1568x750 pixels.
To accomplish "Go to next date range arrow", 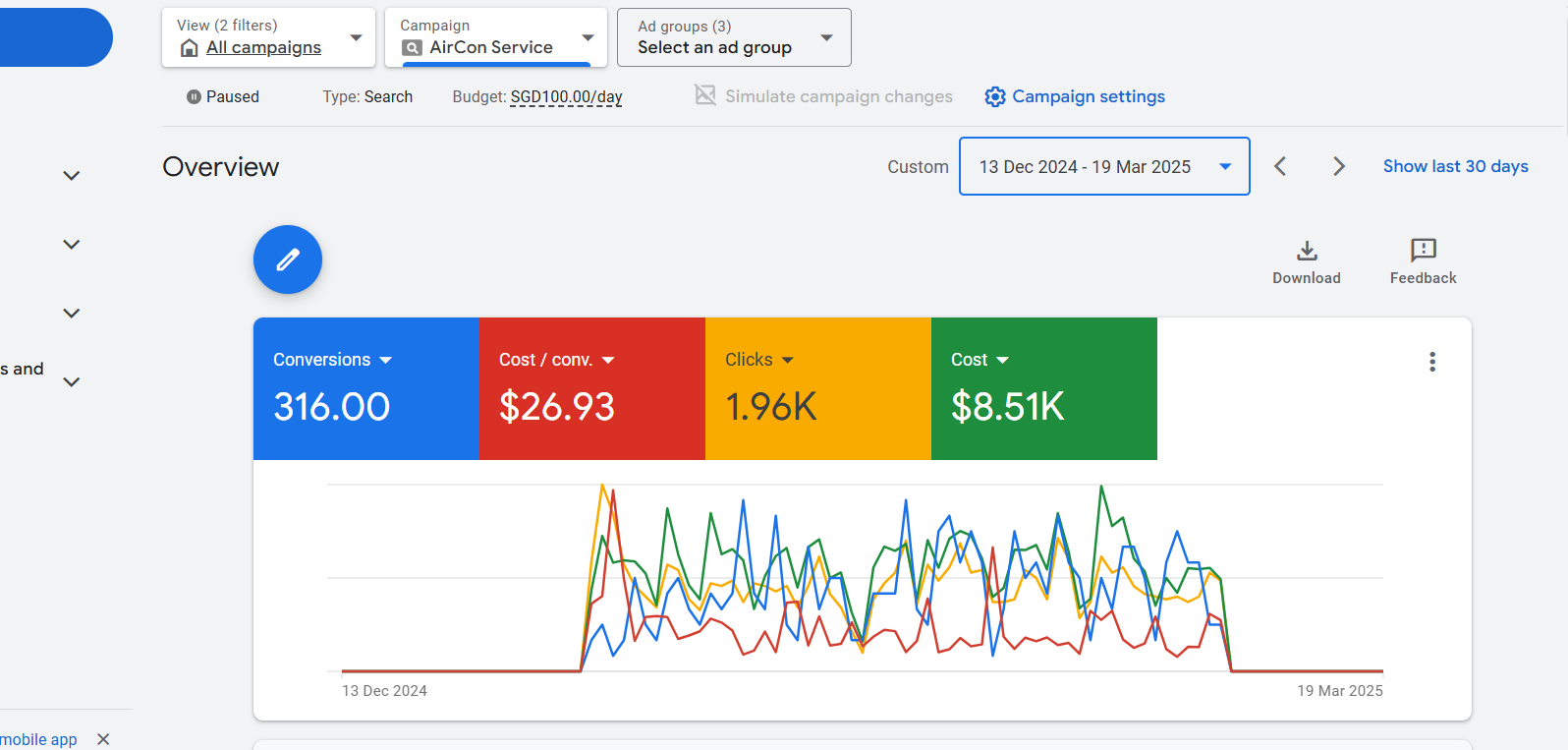I will (1338, 166).
